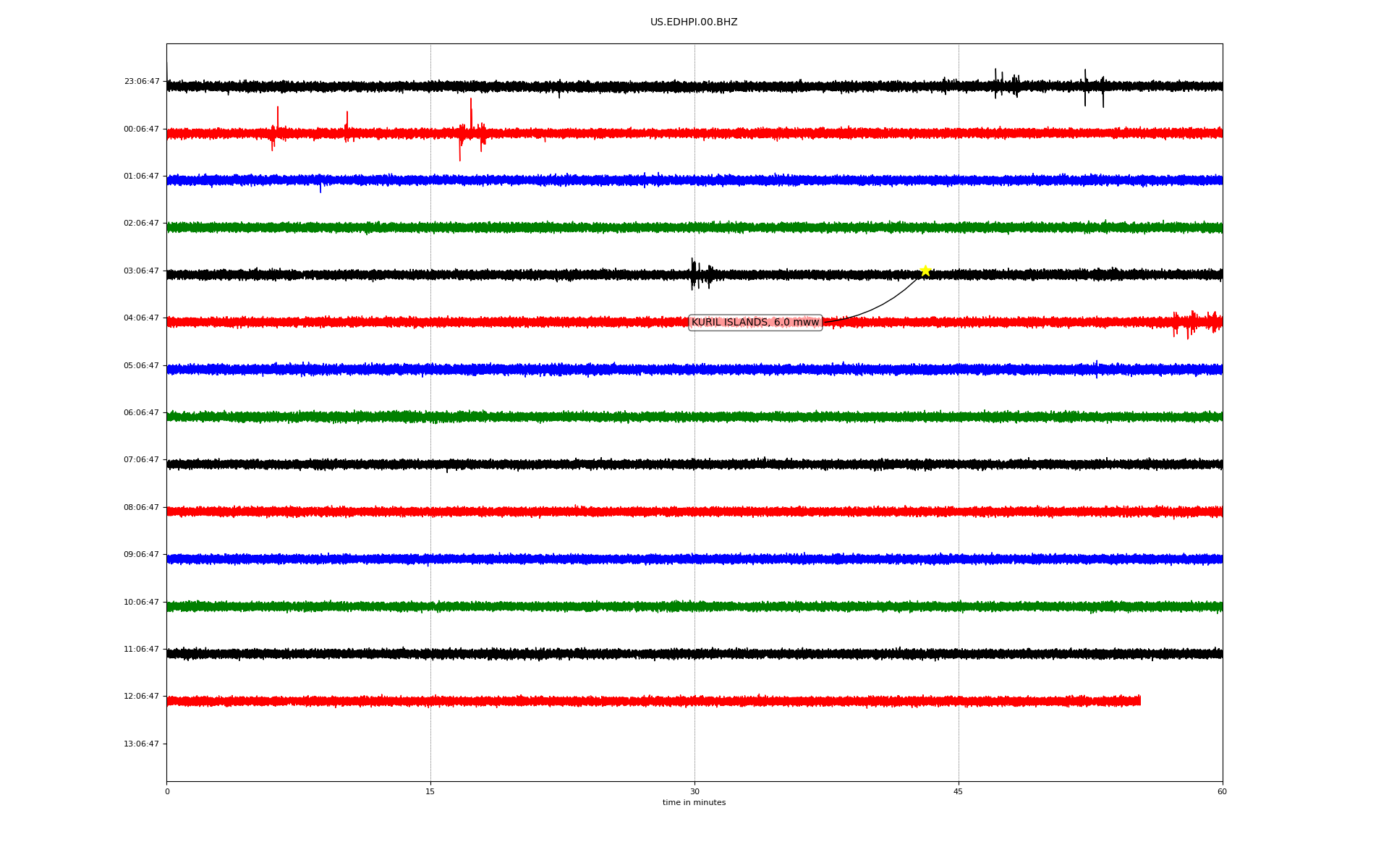
Task: Click the 08:06:47 time label
Action: pos(142,508)
